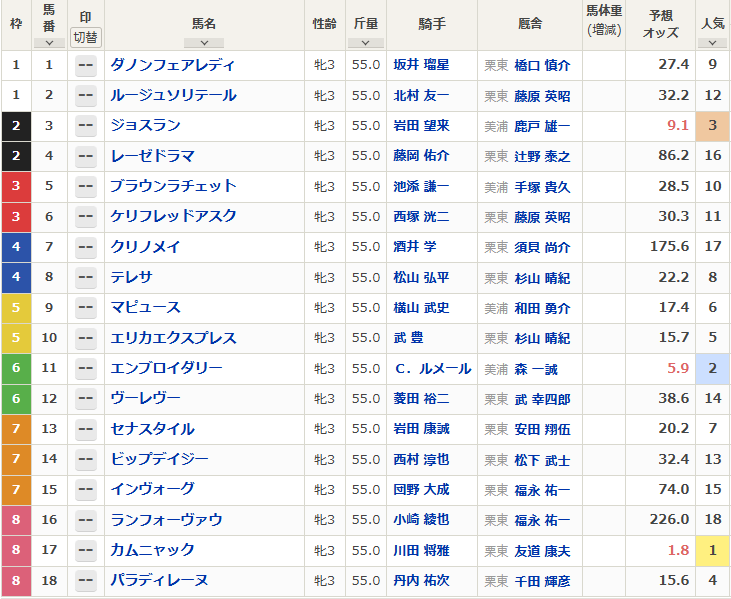Open jockey page for 武 豊

point(410,338)
